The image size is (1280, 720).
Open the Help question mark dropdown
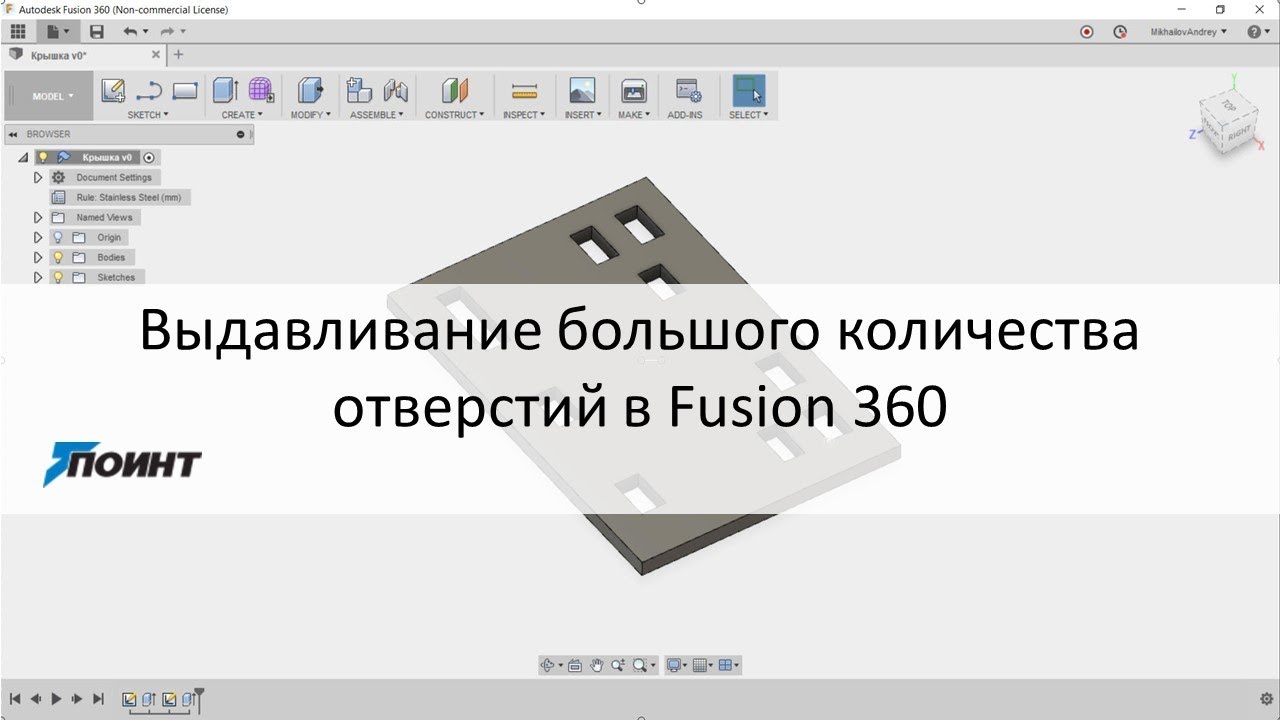click(x=1259, y=32)
